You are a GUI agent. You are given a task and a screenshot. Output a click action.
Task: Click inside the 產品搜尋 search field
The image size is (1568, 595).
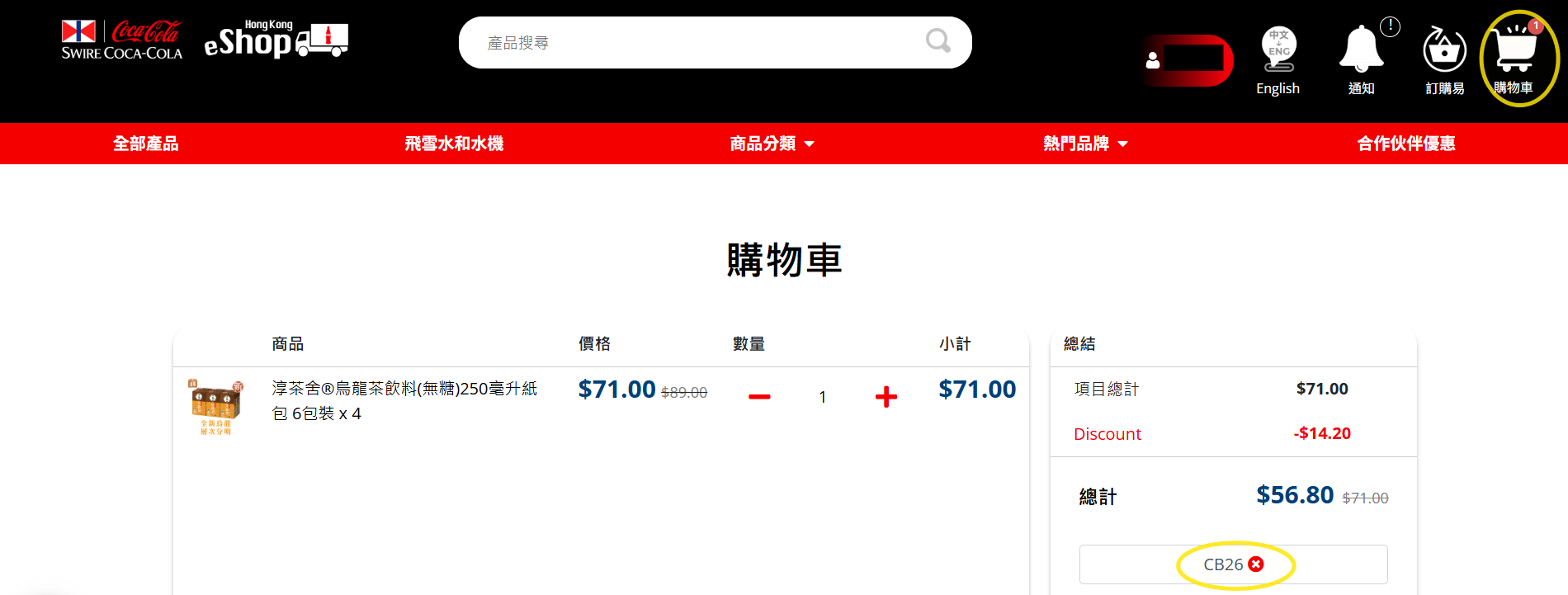click(x=693, y=43)
